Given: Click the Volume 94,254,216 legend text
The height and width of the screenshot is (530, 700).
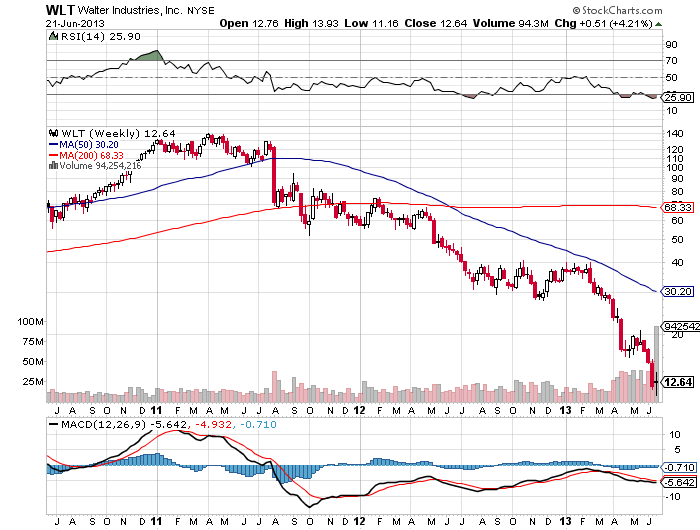Looking at the screenshot, I should click(x=100, y=166).
